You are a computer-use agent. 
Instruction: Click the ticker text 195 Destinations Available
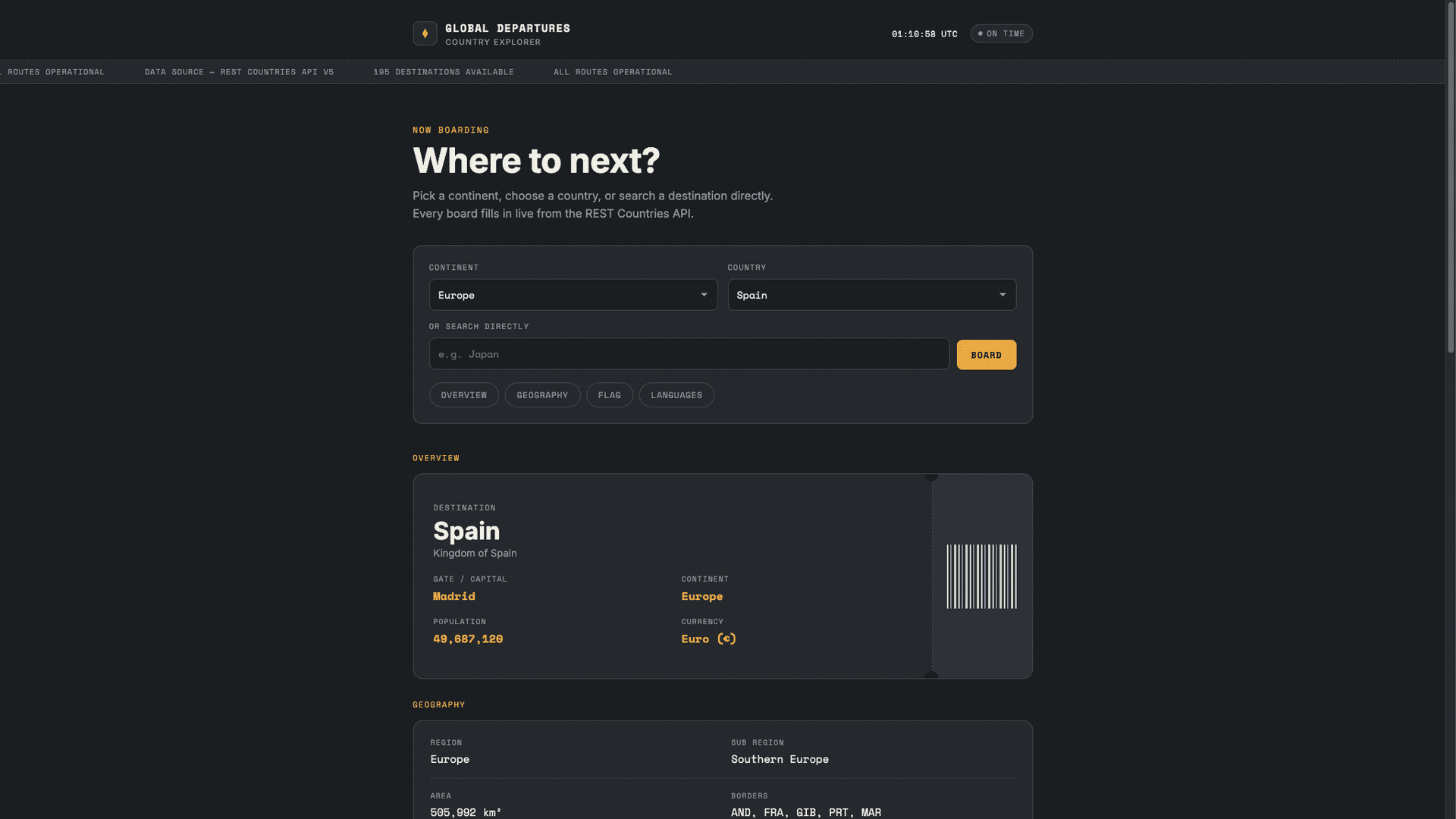coord(444,72)
